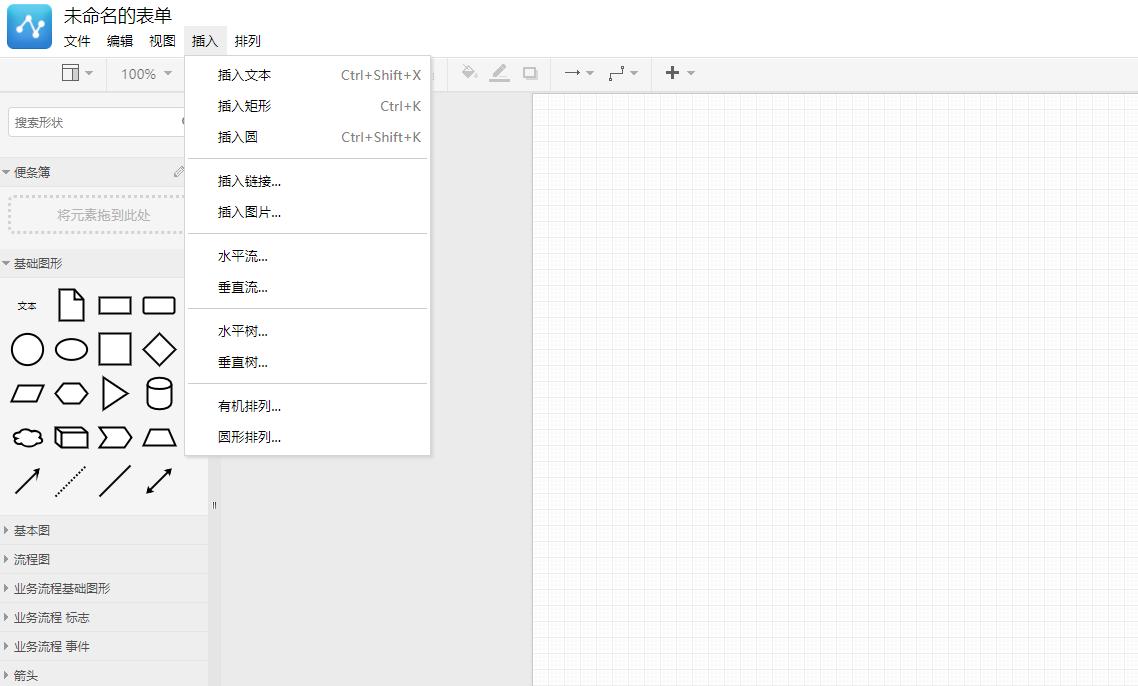Select the rounded rectangle shape
This screenshot has width=1138, height=686.
(x=159, y=305)
